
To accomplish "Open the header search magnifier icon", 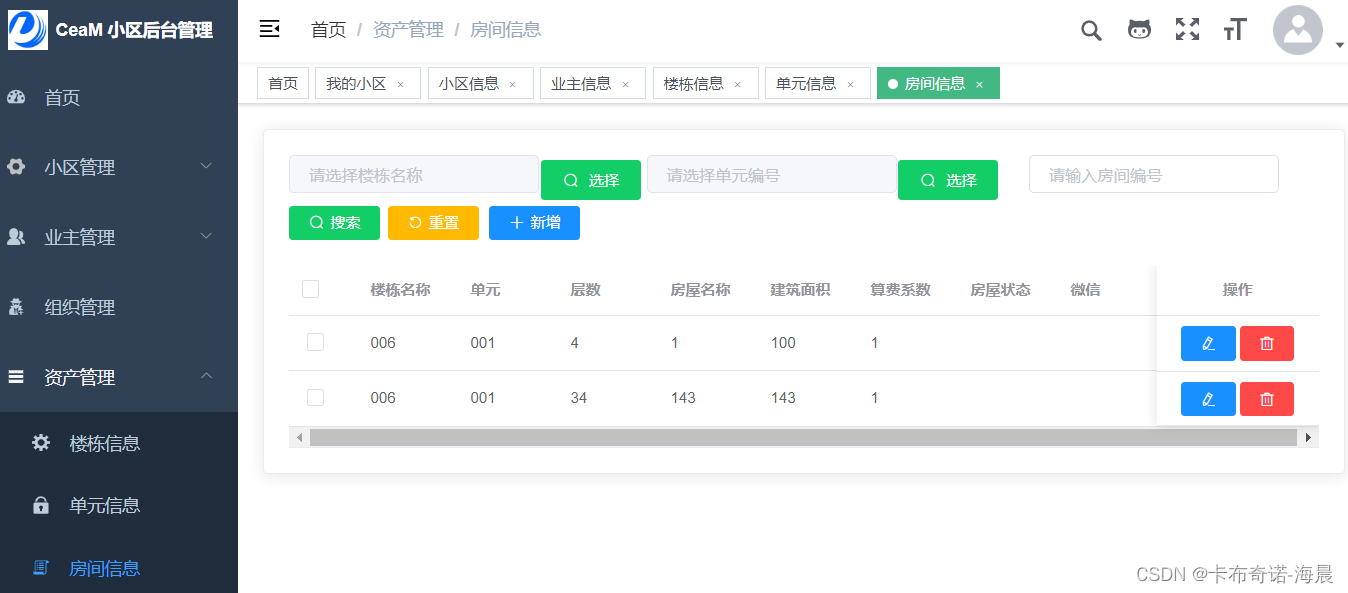I will (1091, 30).
